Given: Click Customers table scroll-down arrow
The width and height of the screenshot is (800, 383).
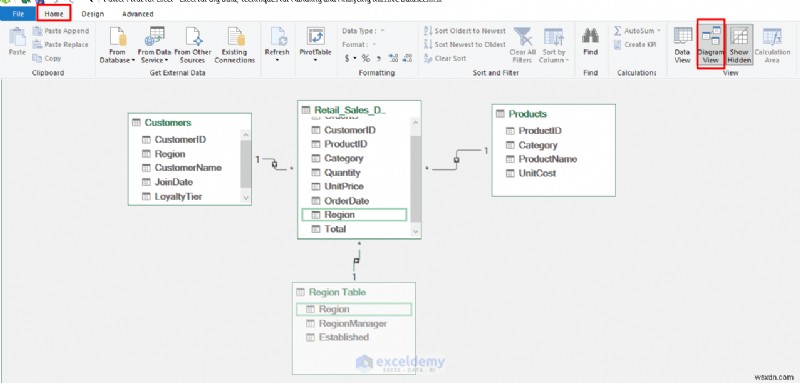Looking at the screenshot, I should [246, 197].
